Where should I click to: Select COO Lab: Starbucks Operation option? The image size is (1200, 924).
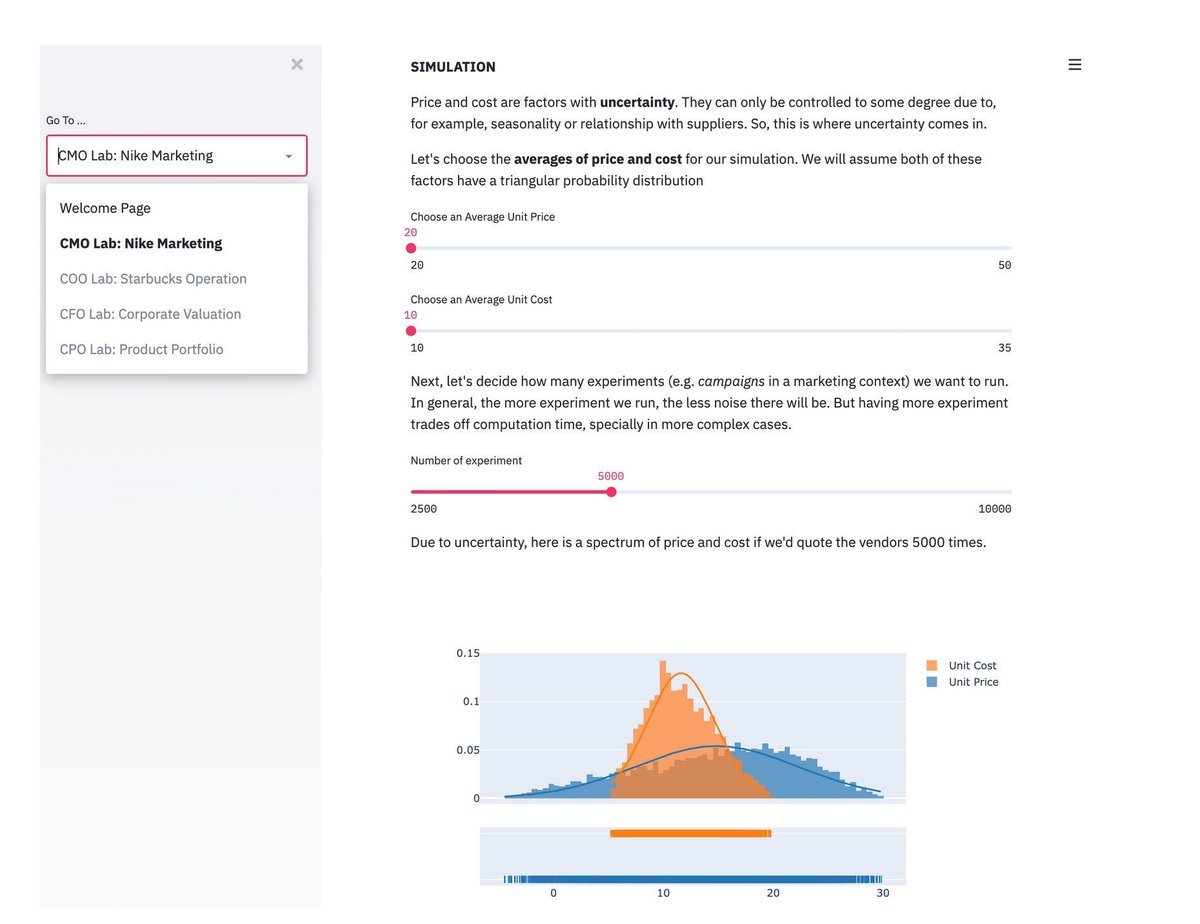tap(177, 279)
